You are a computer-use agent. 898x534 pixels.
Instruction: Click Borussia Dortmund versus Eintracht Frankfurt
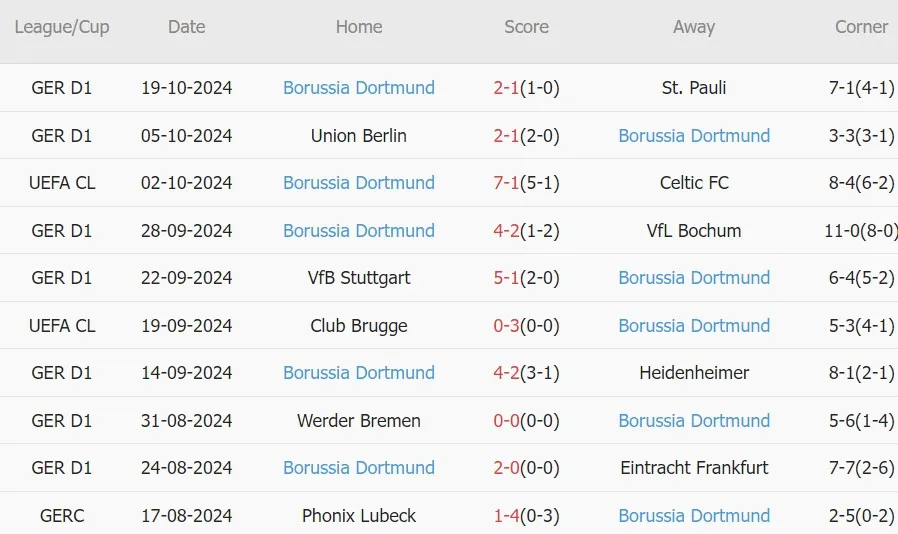(359, 468)
